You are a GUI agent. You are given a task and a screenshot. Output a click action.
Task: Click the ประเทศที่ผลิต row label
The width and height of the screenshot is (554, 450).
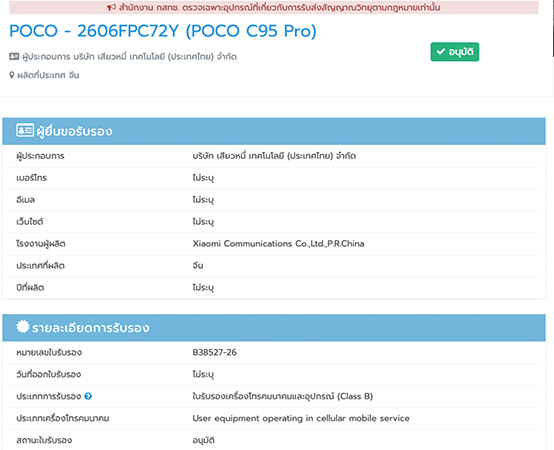[40, 266]
